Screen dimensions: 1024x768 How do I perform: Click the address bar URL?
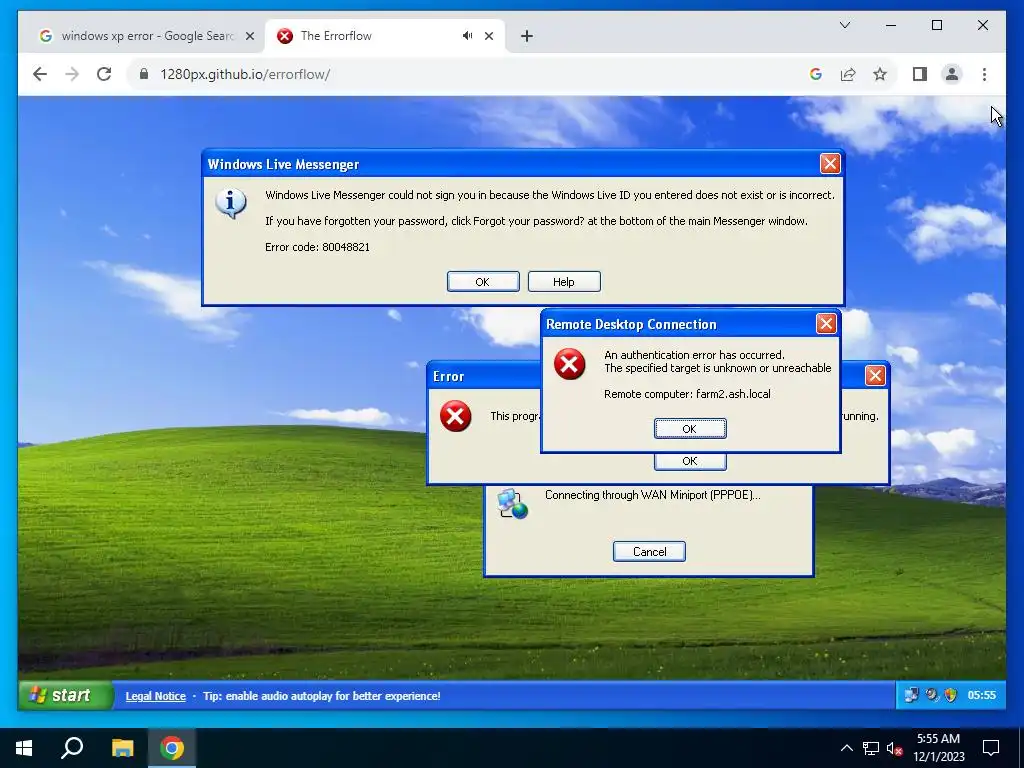click(x=245, y=74)
